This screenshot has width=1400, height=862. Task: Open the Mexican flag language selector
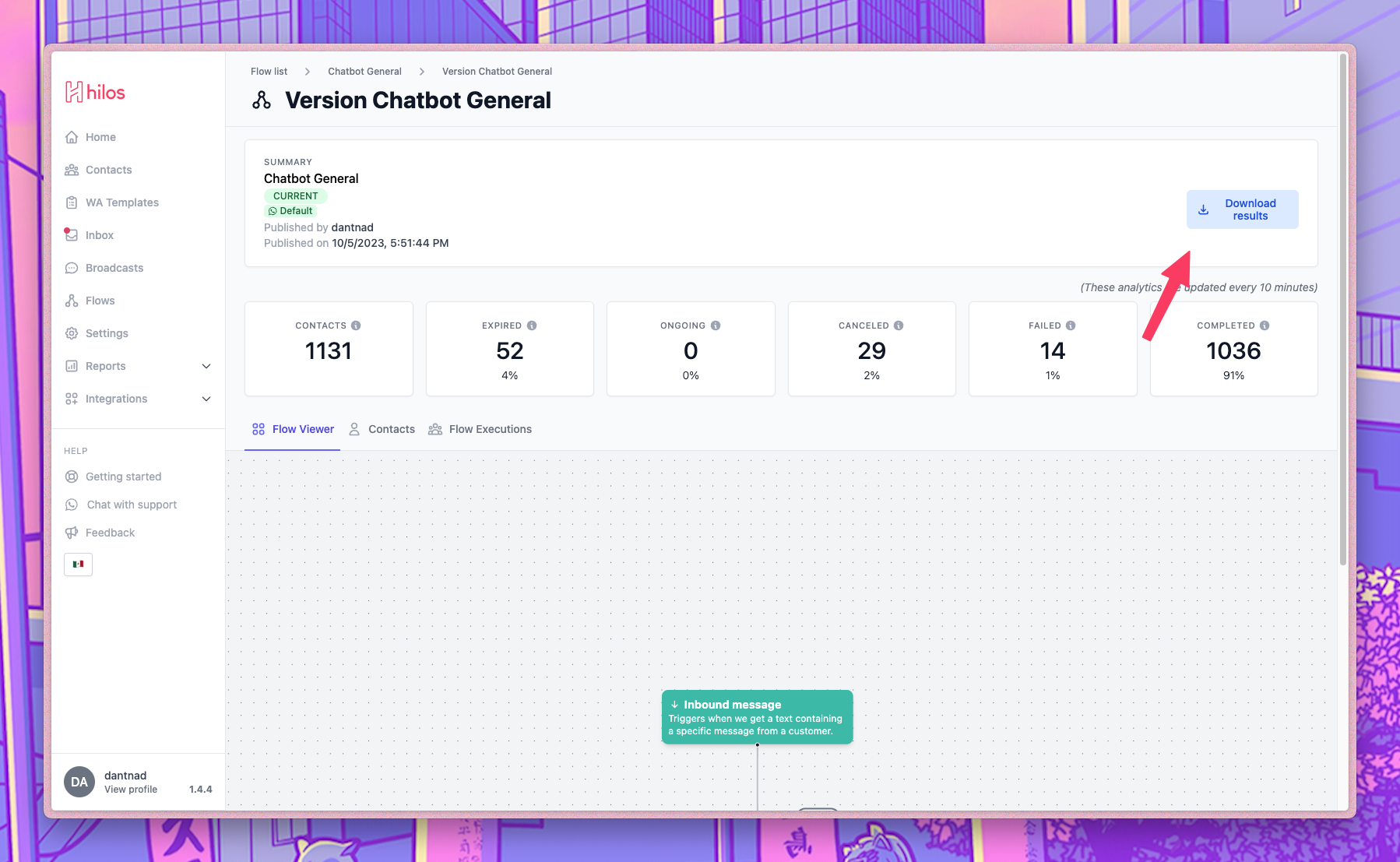pyautogui.click(x=78, y=565)
